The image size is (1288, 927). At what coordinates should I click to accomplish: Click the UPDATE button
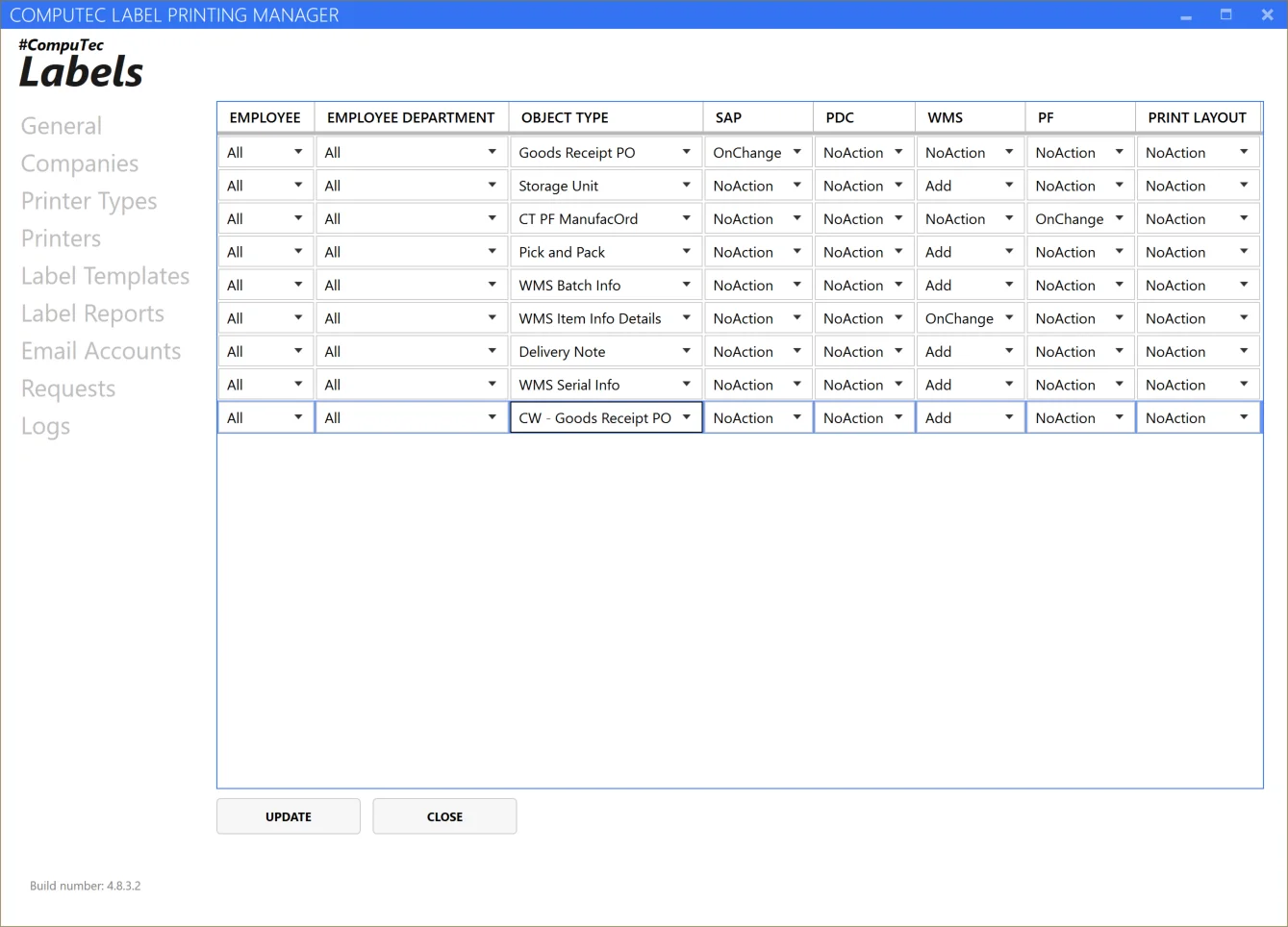[289, 816]
